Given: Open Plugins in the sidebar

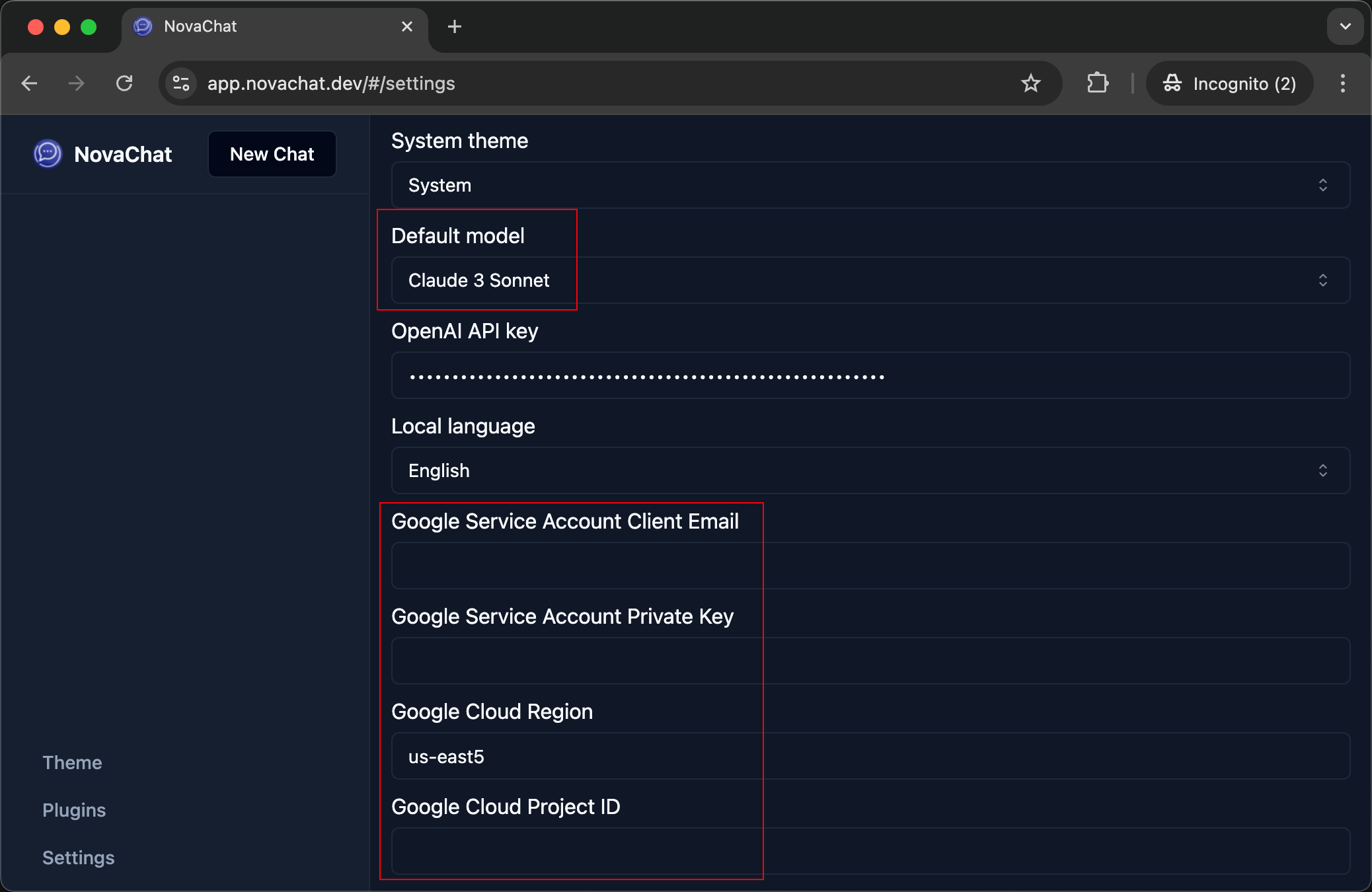Looking at the screenshot, I should pos(74,810).
